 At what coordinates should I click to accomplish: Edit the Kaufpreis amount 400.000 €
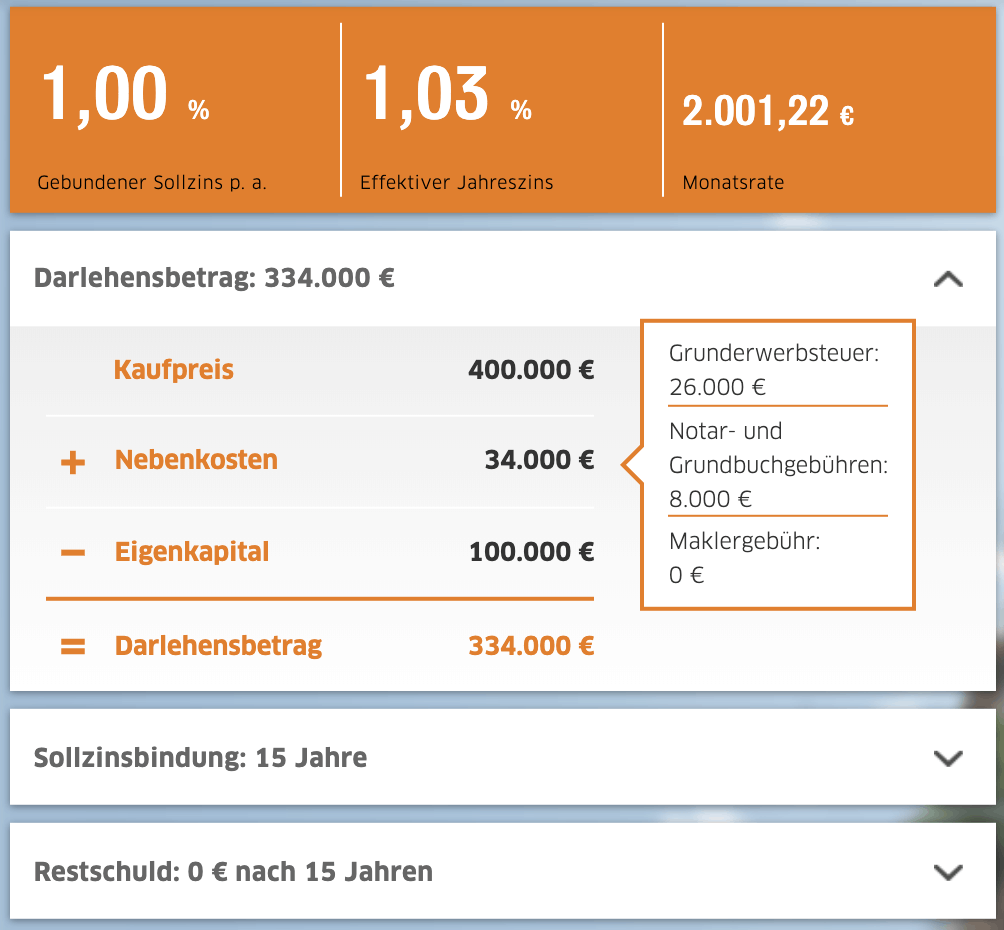pyautogui.click(x=531, y=370)
